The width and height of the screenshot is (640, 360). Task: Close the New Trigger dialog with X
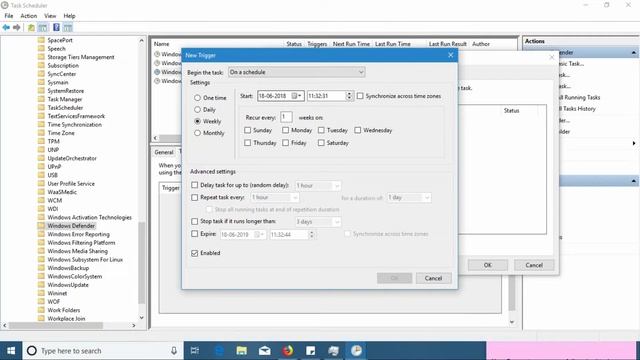tap(450, 55)
